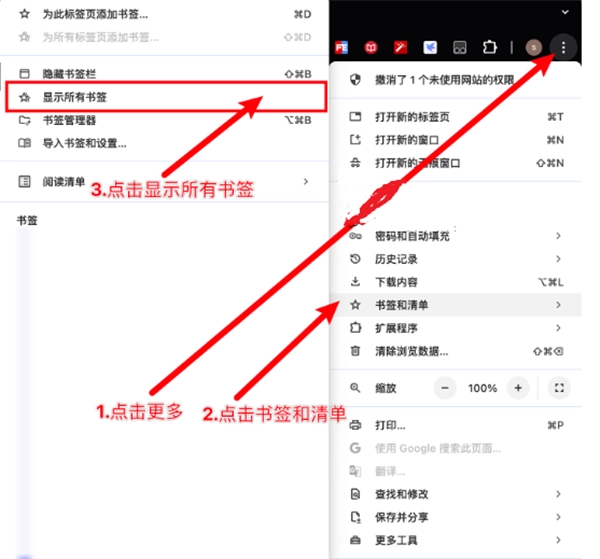Click the red book extension icon
This screenshot has height=559, width=600.
pos(371,47)
